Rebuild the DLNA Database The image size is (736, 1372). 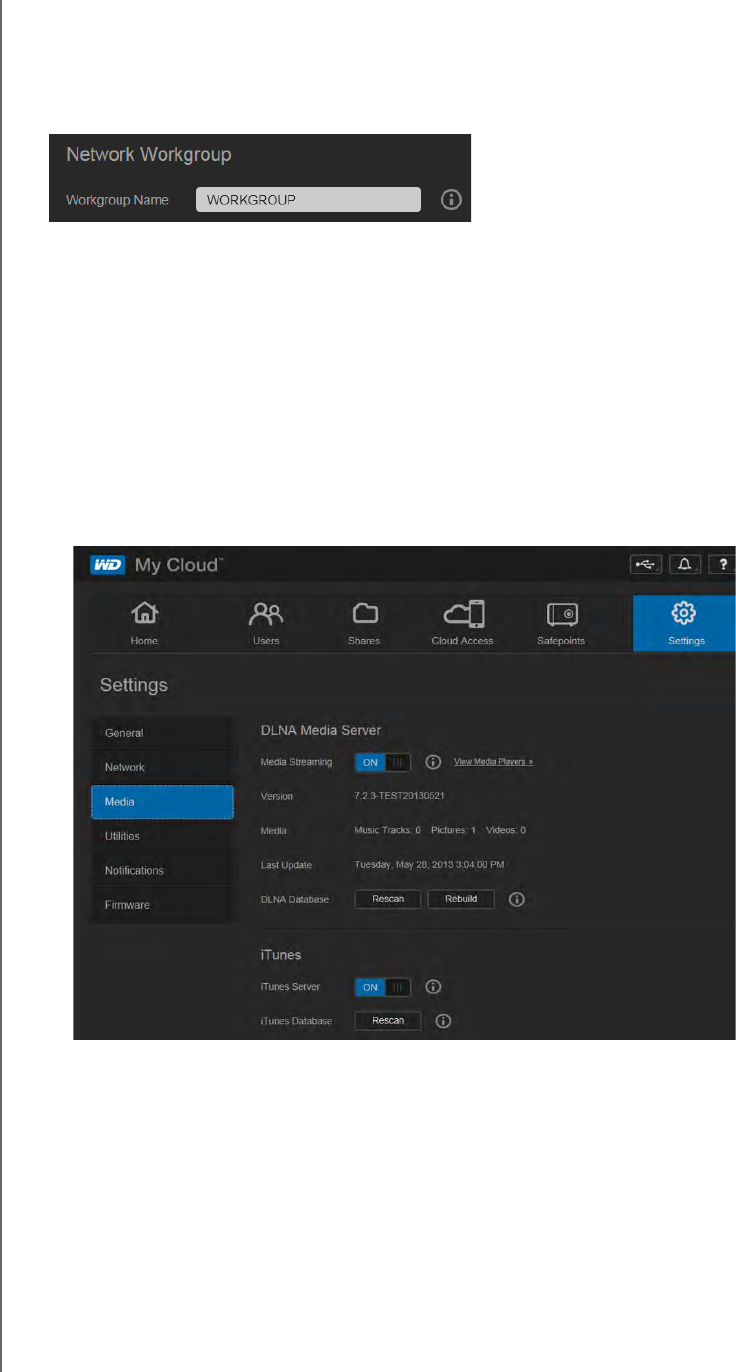(x=461, y=899)
